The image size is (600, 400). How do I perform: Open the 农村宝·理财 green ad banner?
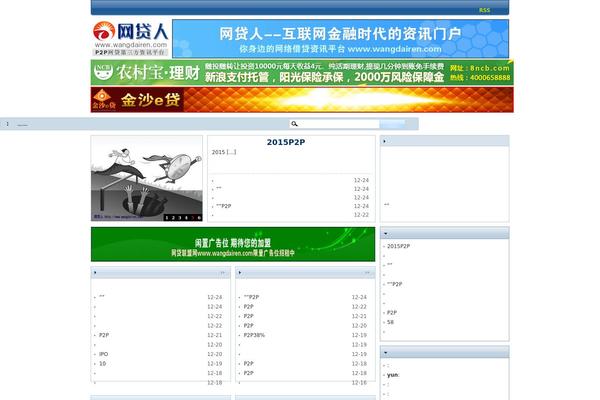pos(302,72)
